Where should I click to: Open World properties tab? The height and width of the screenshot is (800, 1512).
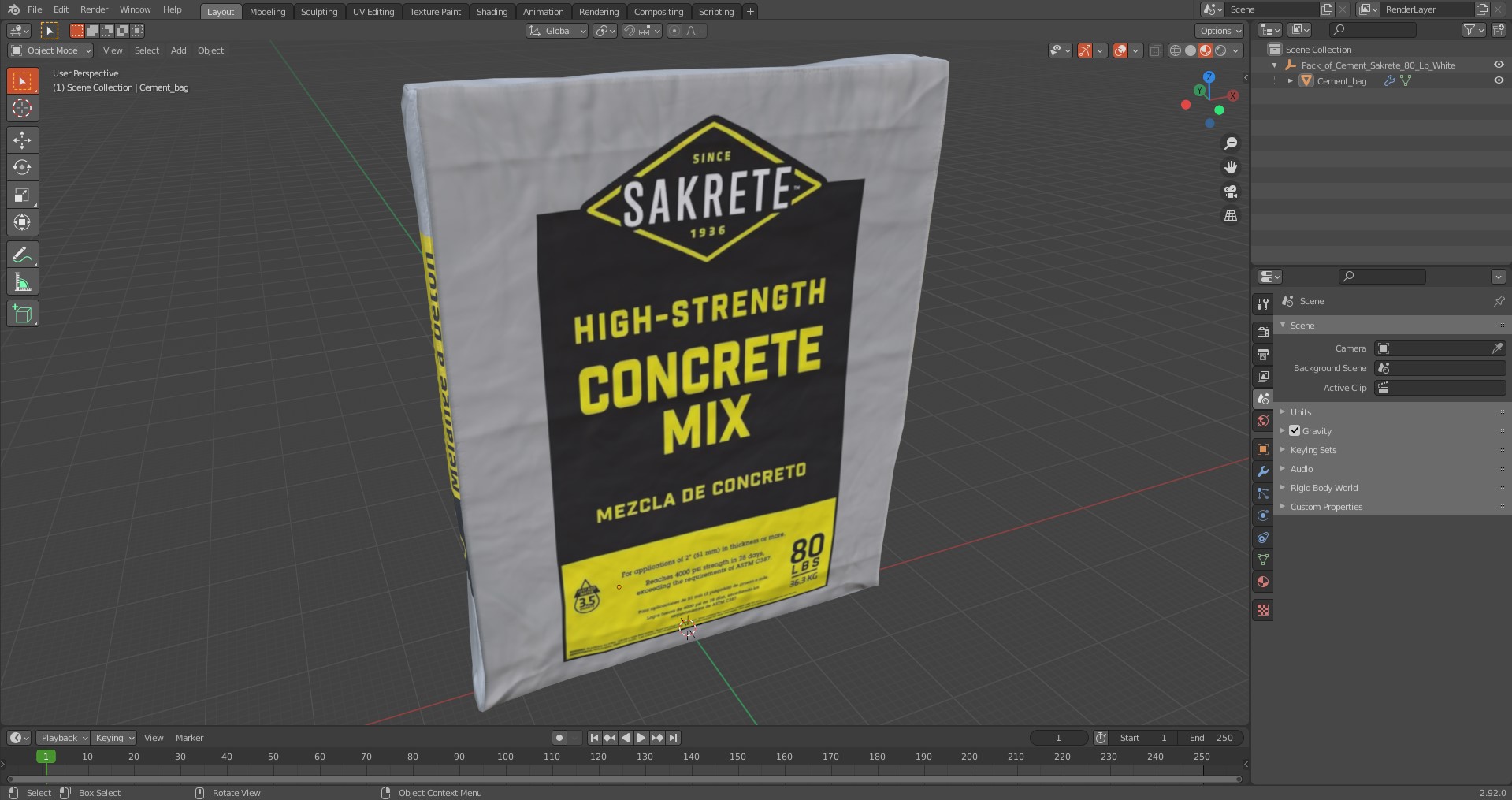point(1263,421)
